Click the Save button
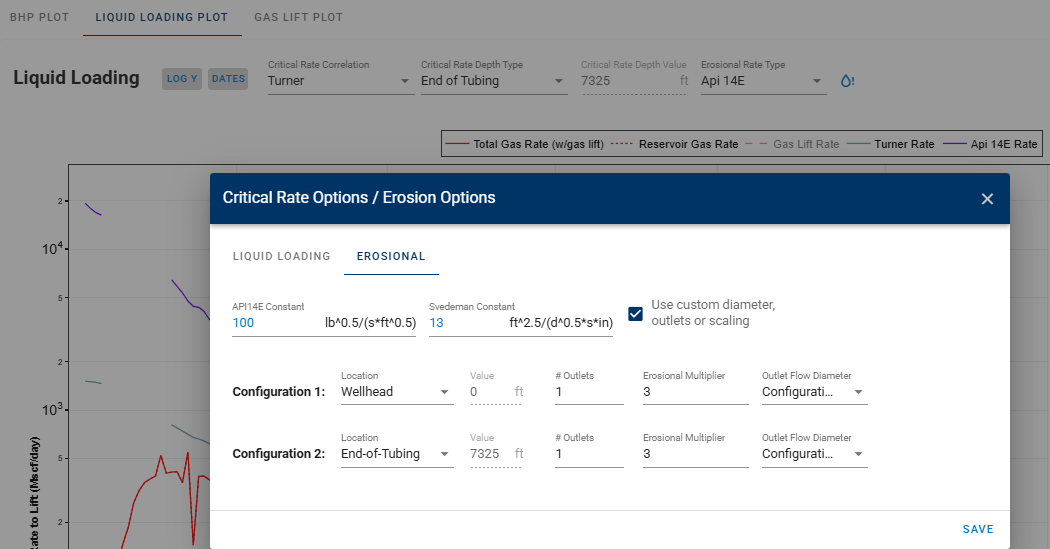Image resolution: width=1050 pixels, height=549 pixels. 977,529
